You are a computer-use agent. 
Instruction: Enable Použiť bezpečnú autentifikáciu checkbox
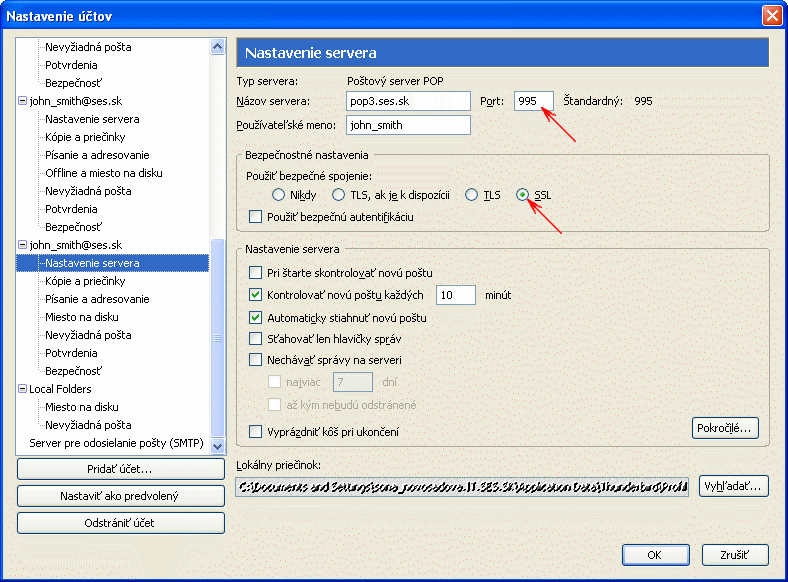[x=255, y=217]
